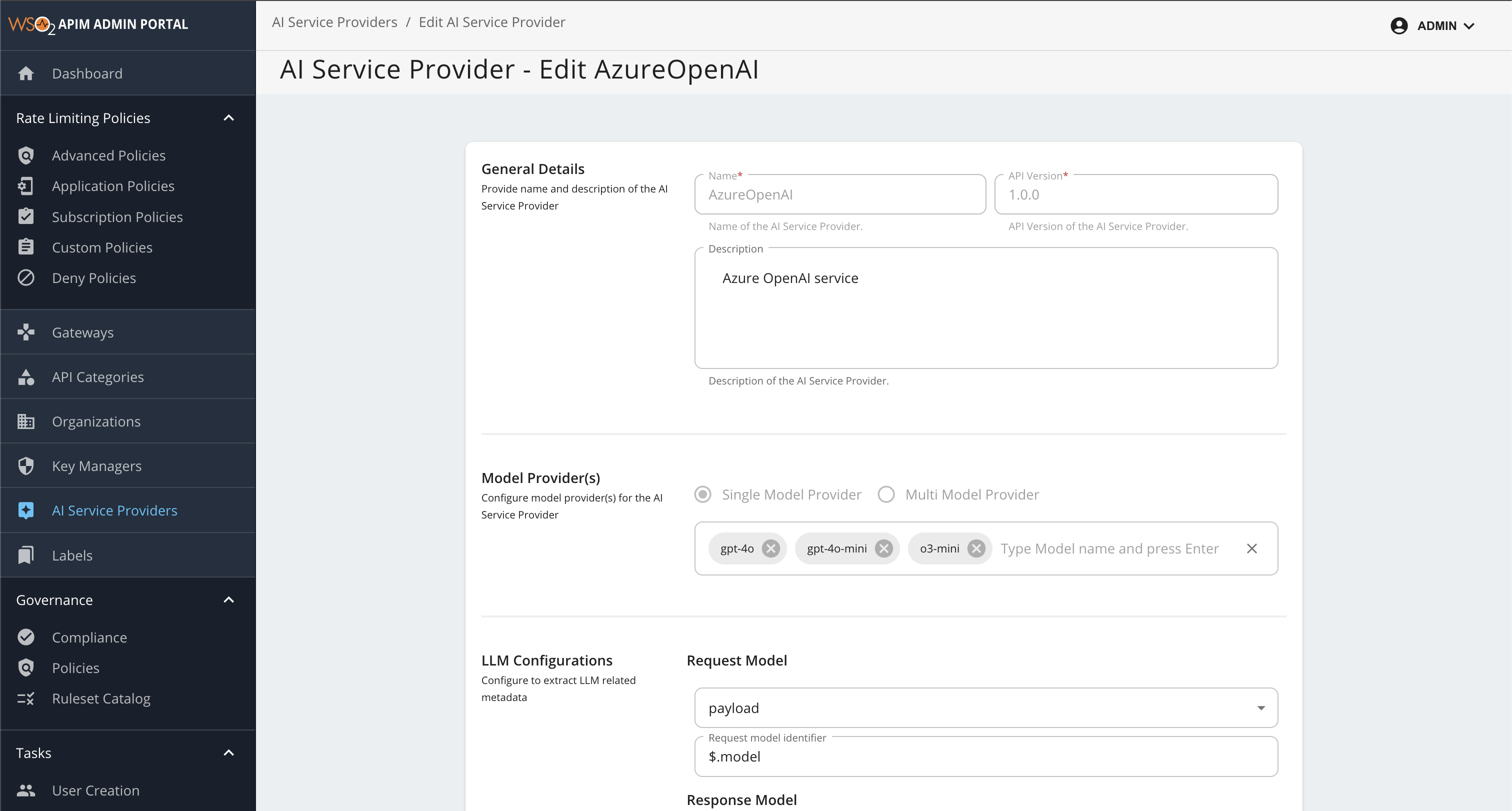Open Advanced Policies via its shield icon
The width and height of the screenshot is (1512, 811).
point(26,155)
